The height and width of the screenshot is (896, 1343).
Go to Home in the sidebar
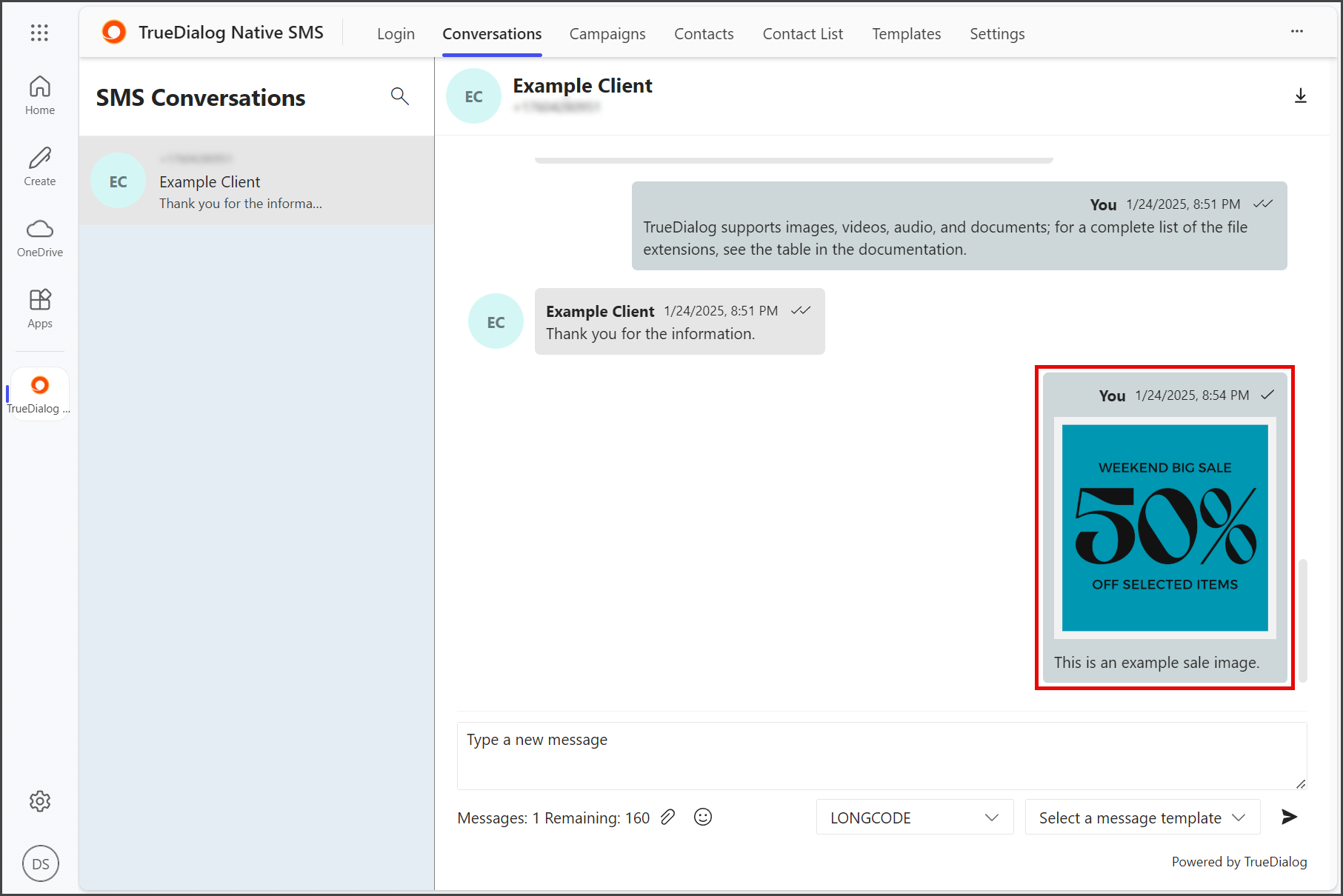point(40,96)
